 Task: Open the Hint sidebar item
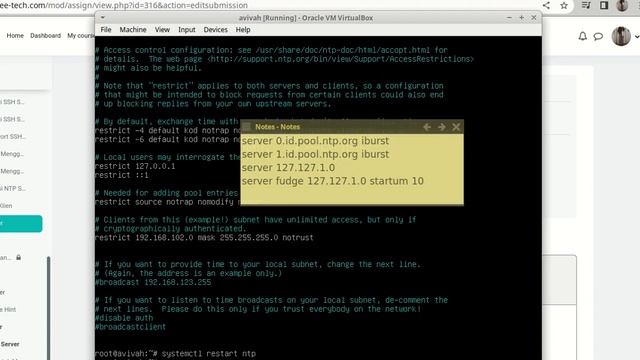pos(8,309)
